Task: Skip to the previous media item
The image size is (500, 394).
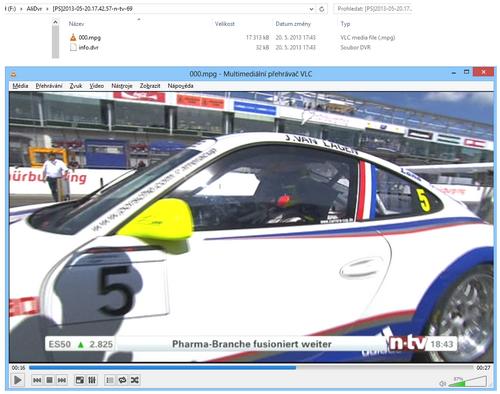Action: [37, 380]
